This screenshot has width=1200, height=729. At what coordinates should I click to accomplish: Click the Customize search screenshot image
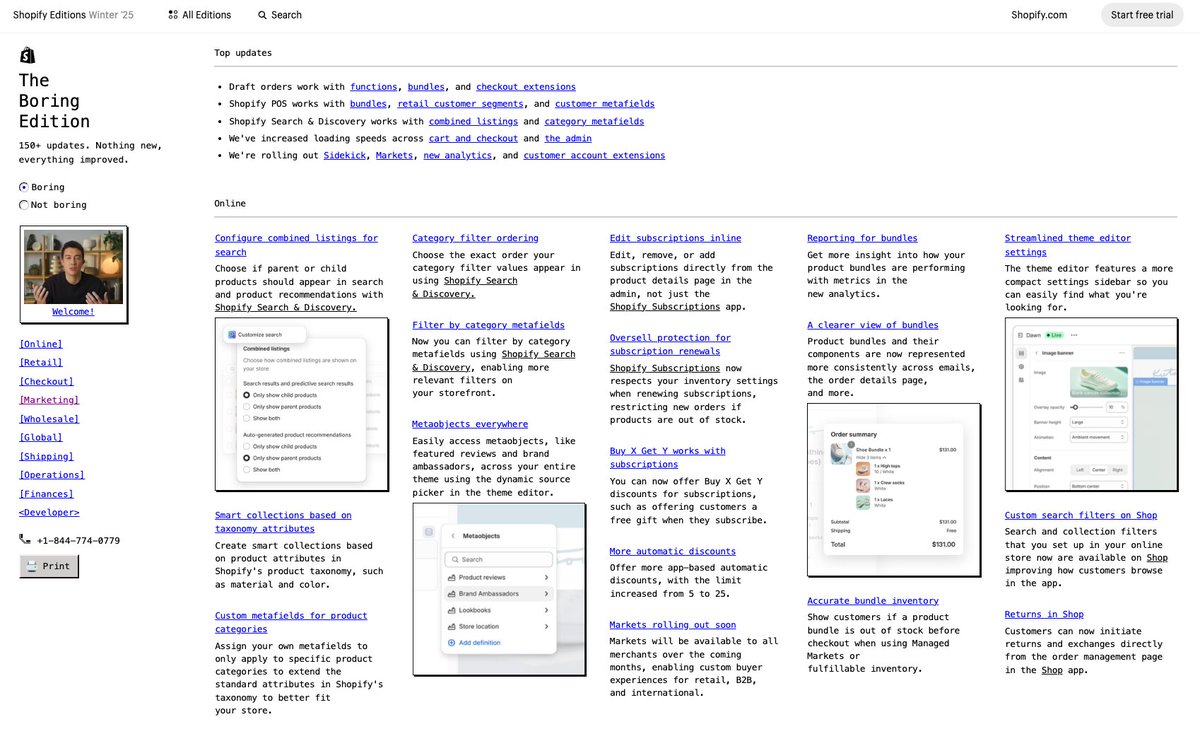pos(302,404)
